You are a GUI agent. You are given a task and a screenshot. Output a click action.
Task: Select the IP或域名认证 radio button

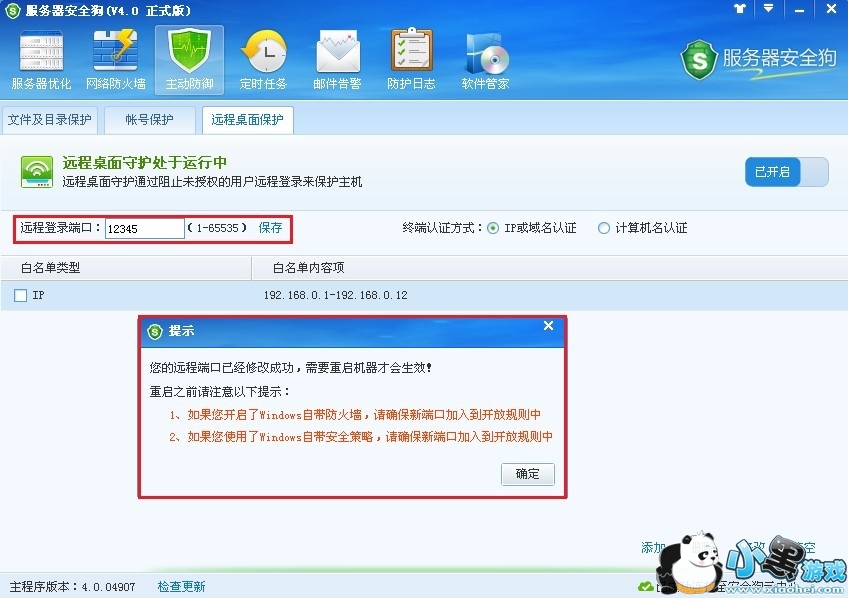(493, 228)
